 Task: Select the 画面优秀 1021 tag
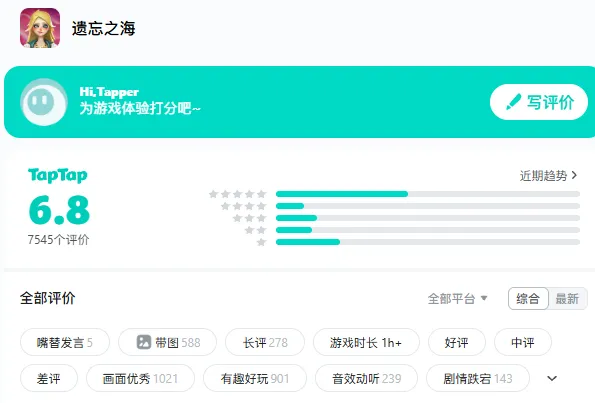click(140, 378)
